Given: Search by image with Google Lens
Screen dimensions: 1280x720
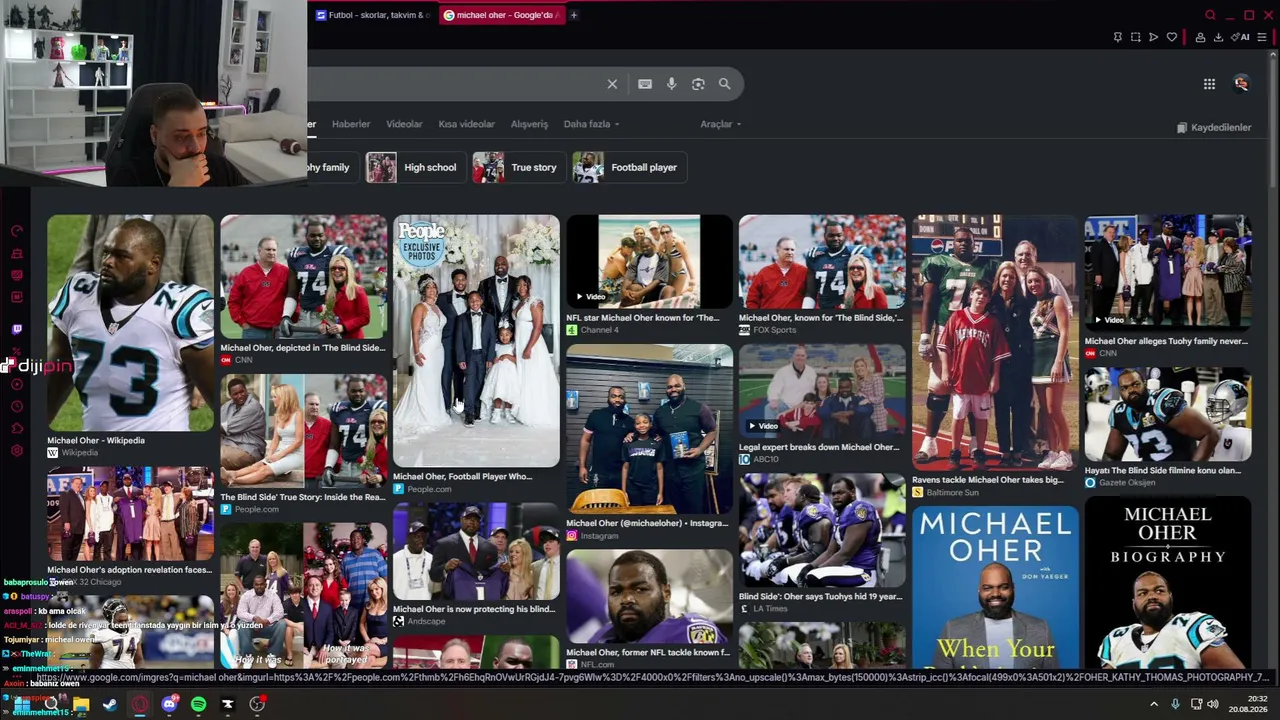Looking at the screenshot, I should click(x=698, y=84).
